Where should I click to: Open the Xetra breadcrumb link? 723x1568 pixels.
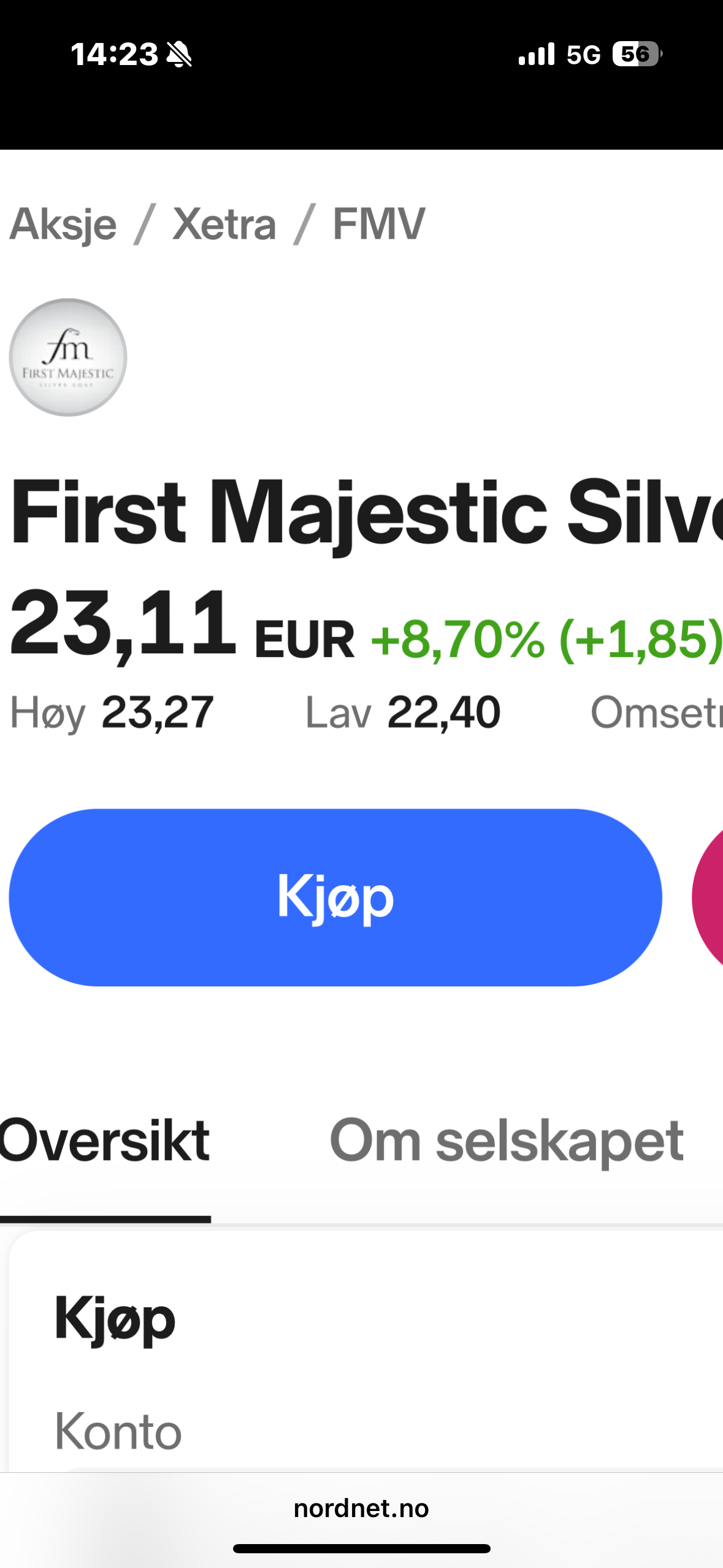click(x=224, y=224)
